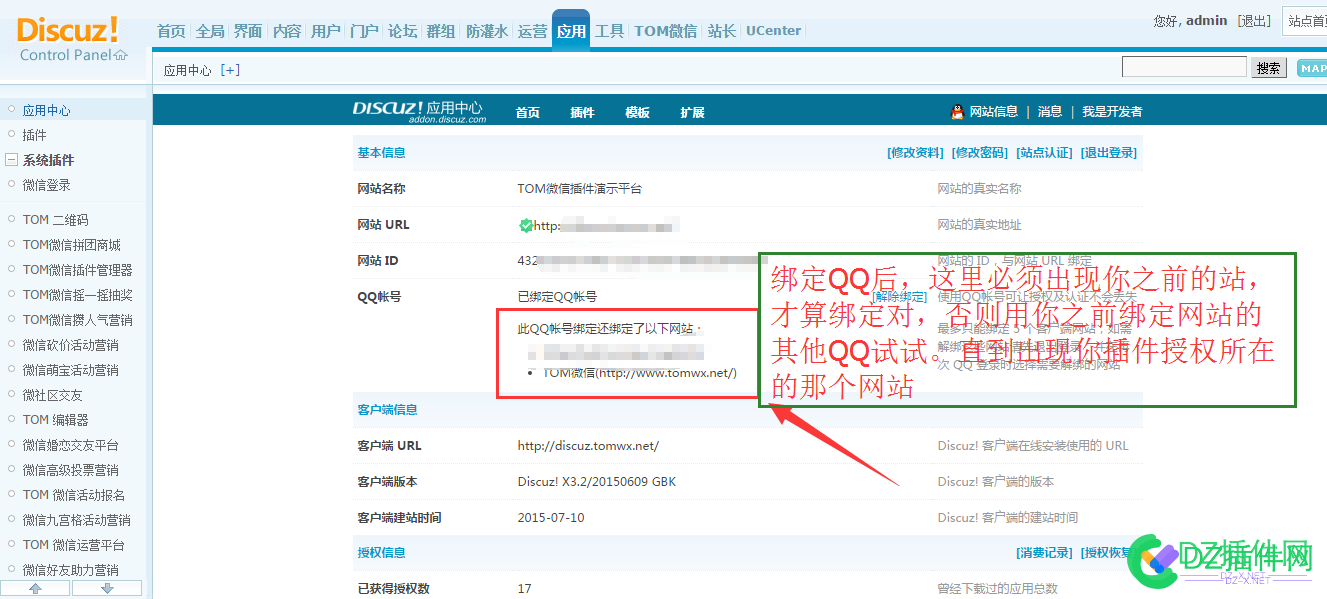Screen dimensions: 1327x599
Task: Open 扩展 tab in the addon center
Action: (692, 112)
